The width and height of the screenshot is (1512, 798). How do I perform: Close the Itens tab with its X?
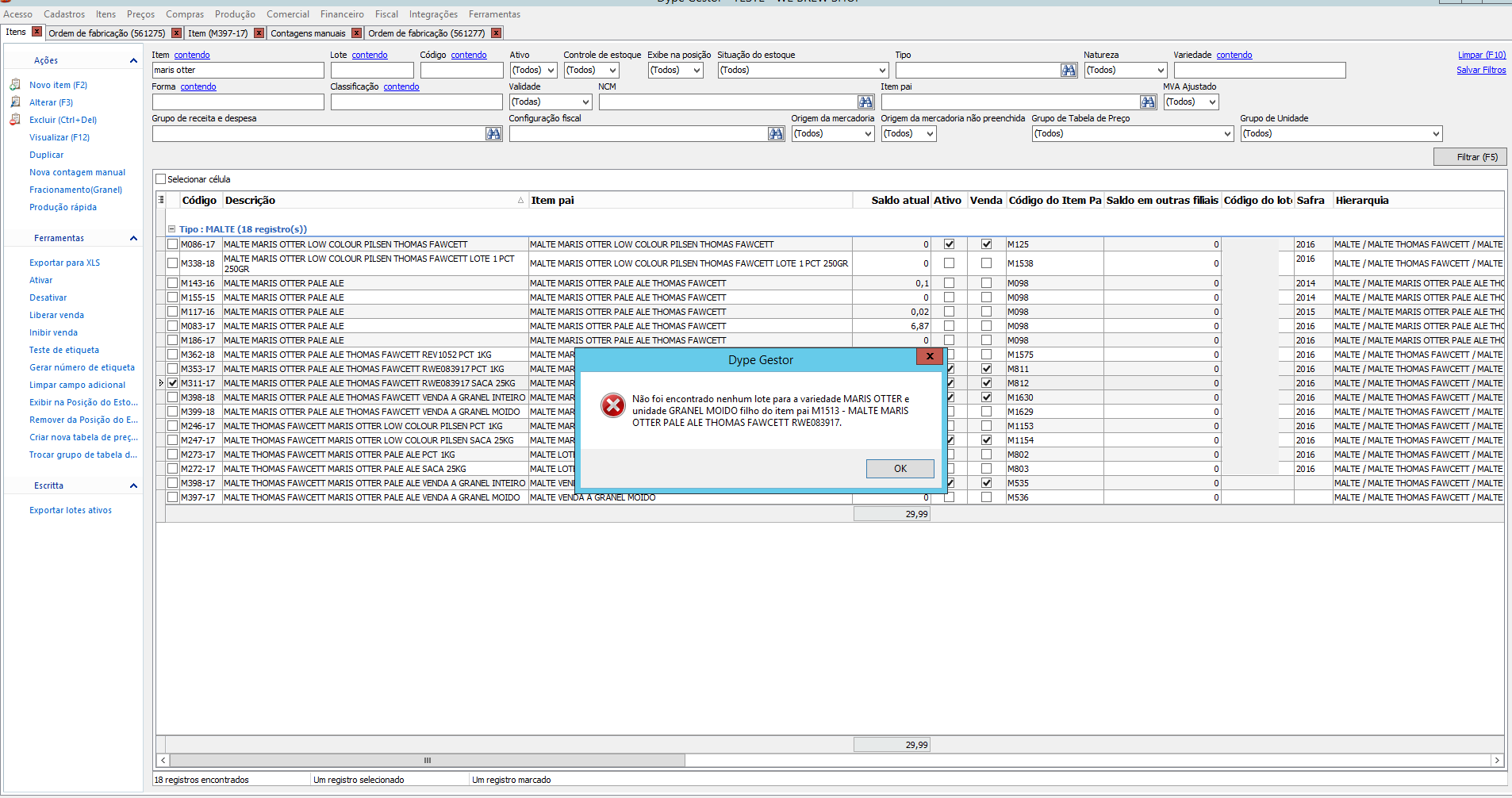(36, 32)
